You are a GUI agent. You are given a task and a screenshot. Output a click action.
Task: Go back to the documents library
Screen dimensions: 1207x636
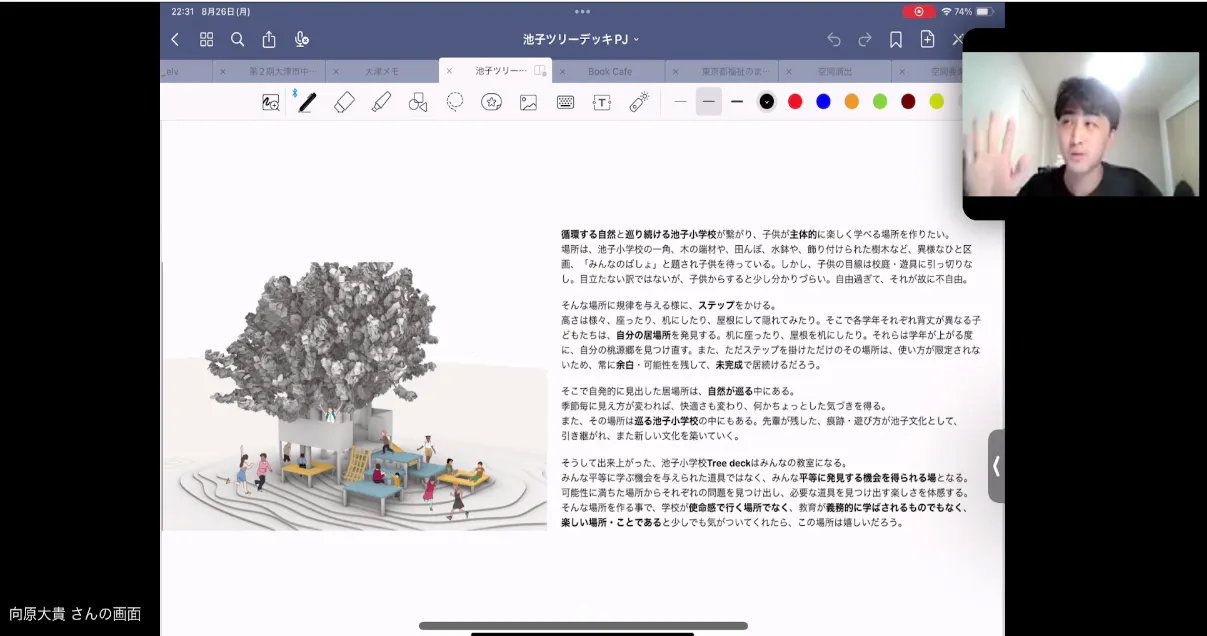point(175,40)
